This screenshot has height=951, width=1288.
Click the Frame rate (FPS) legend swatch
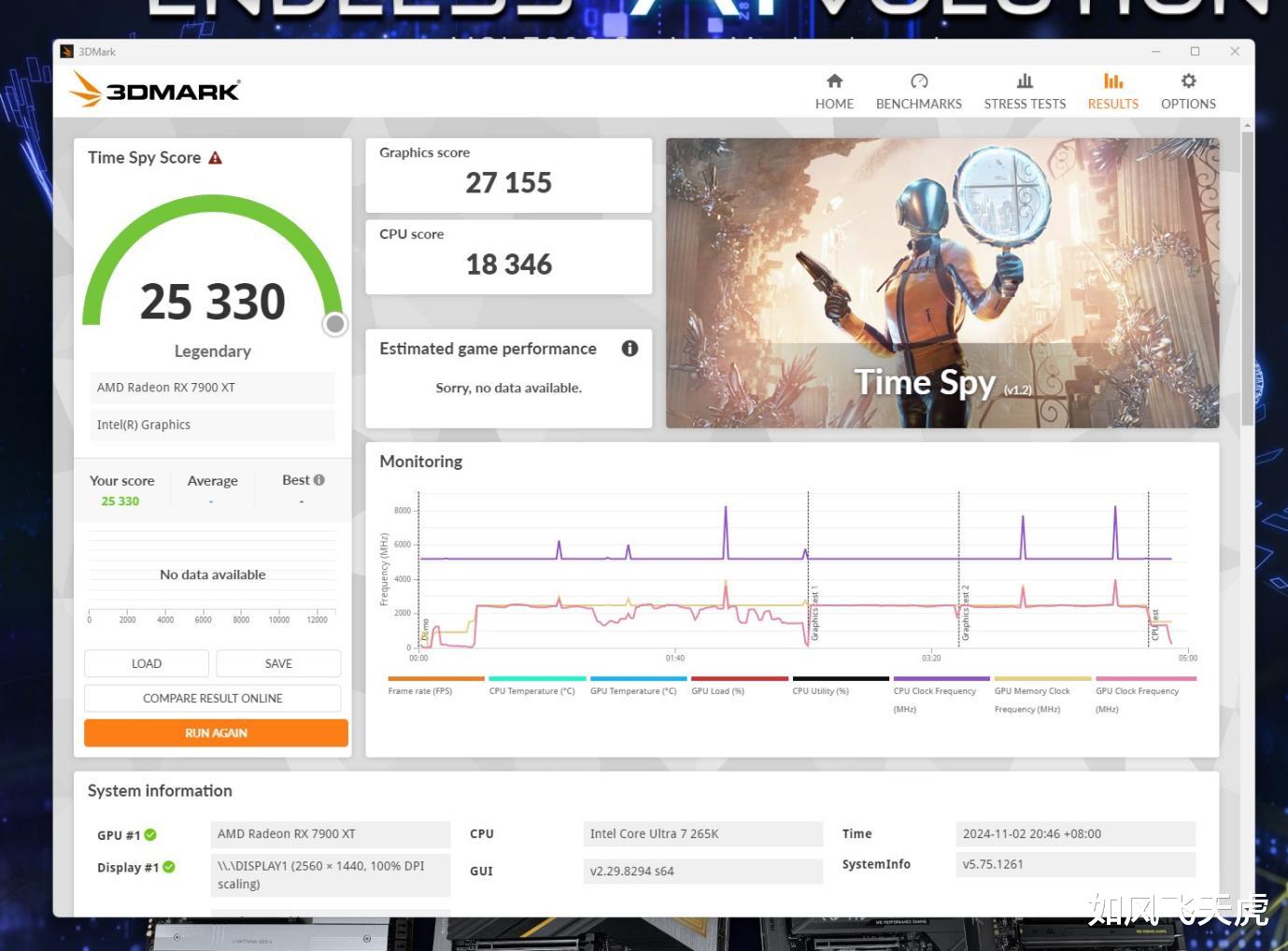(x=436, y=679)
